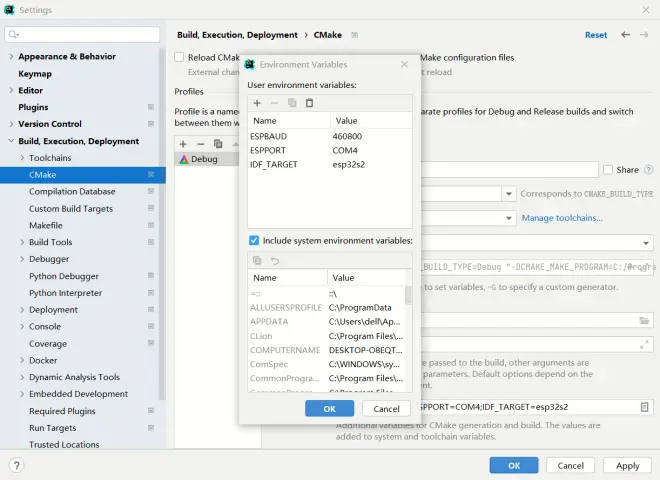Image resolution: width=660 pixels, height=480 pixels.
Task: Open Coverage settings page
Action: click(48, 344)
